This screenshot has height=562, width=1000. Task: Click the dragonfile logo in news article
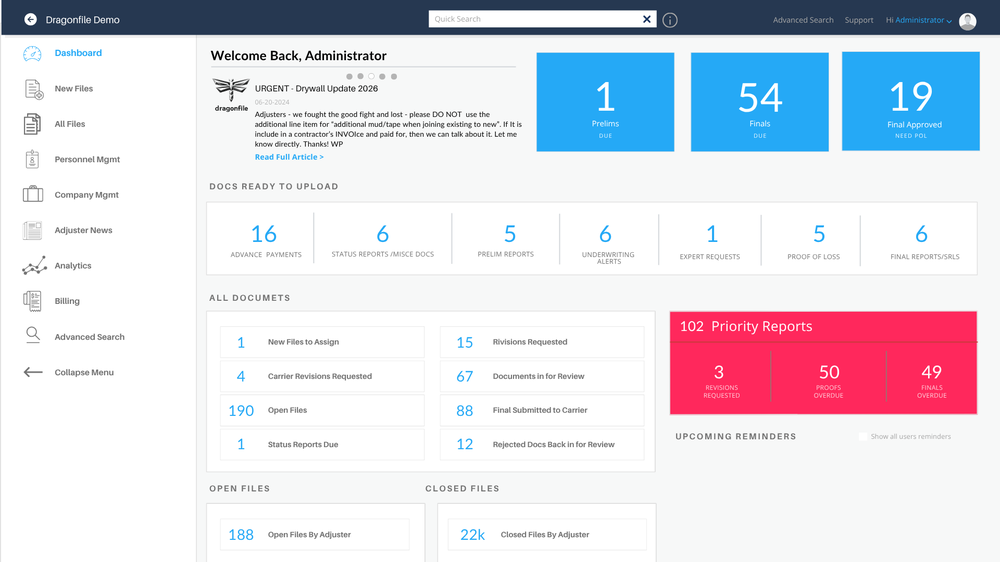(231, 95)
